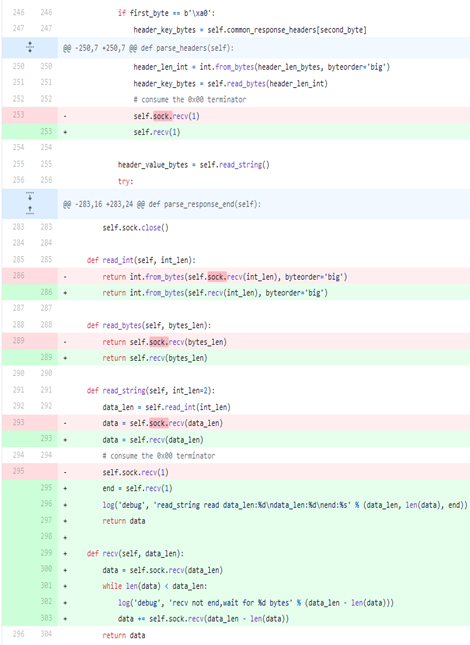This screenshot has width=470, height=645.
Task: Click removed 'return self.sock.recv(bytes_len)' line
Action: (164, 342)
